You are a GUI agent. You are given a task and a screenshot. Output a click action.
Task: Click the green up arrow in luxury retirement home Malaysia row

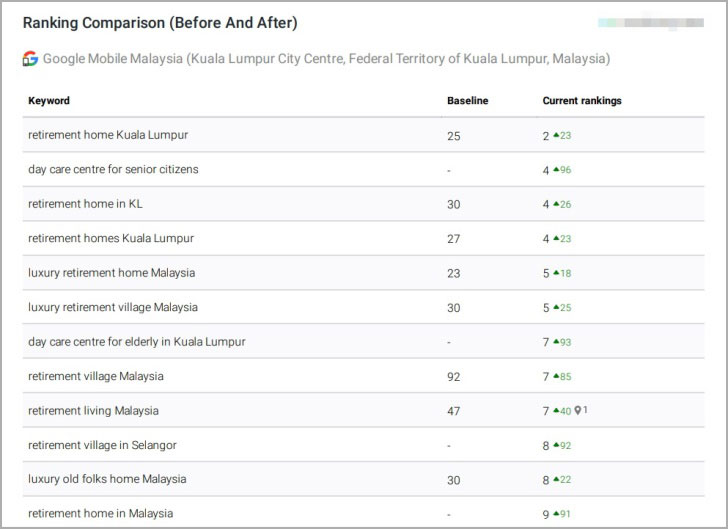[x=556, y=273]
